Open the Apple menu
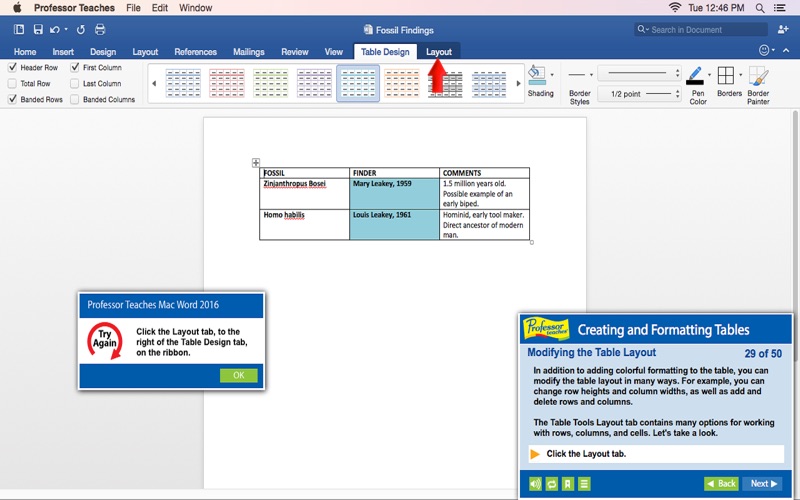Screen dimensions: 800x500 (17, 8)
